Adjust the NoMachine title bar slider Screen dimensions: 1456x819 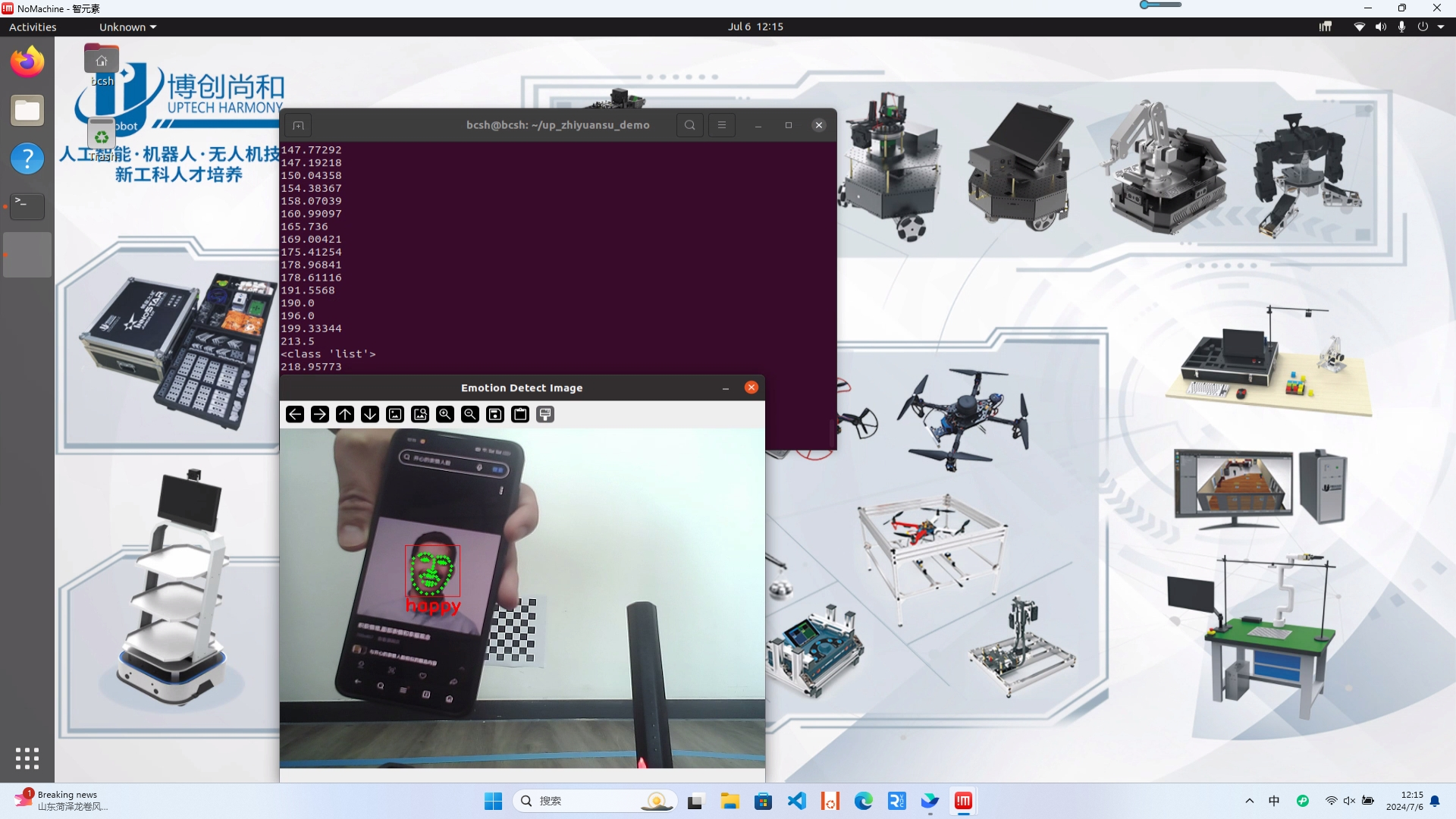[1160, 5]
